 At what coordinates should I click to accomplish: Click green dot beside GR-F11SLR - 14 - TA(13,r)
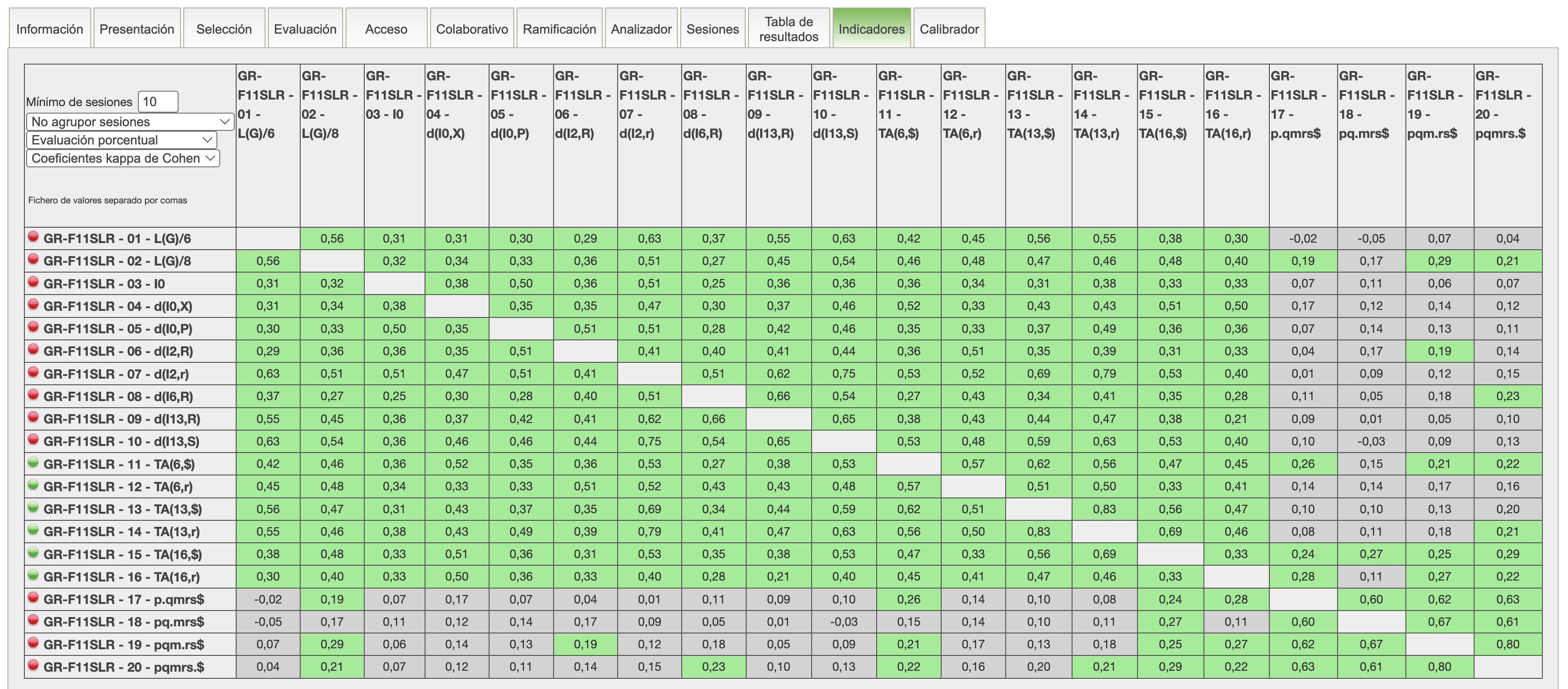coord(34,530)
